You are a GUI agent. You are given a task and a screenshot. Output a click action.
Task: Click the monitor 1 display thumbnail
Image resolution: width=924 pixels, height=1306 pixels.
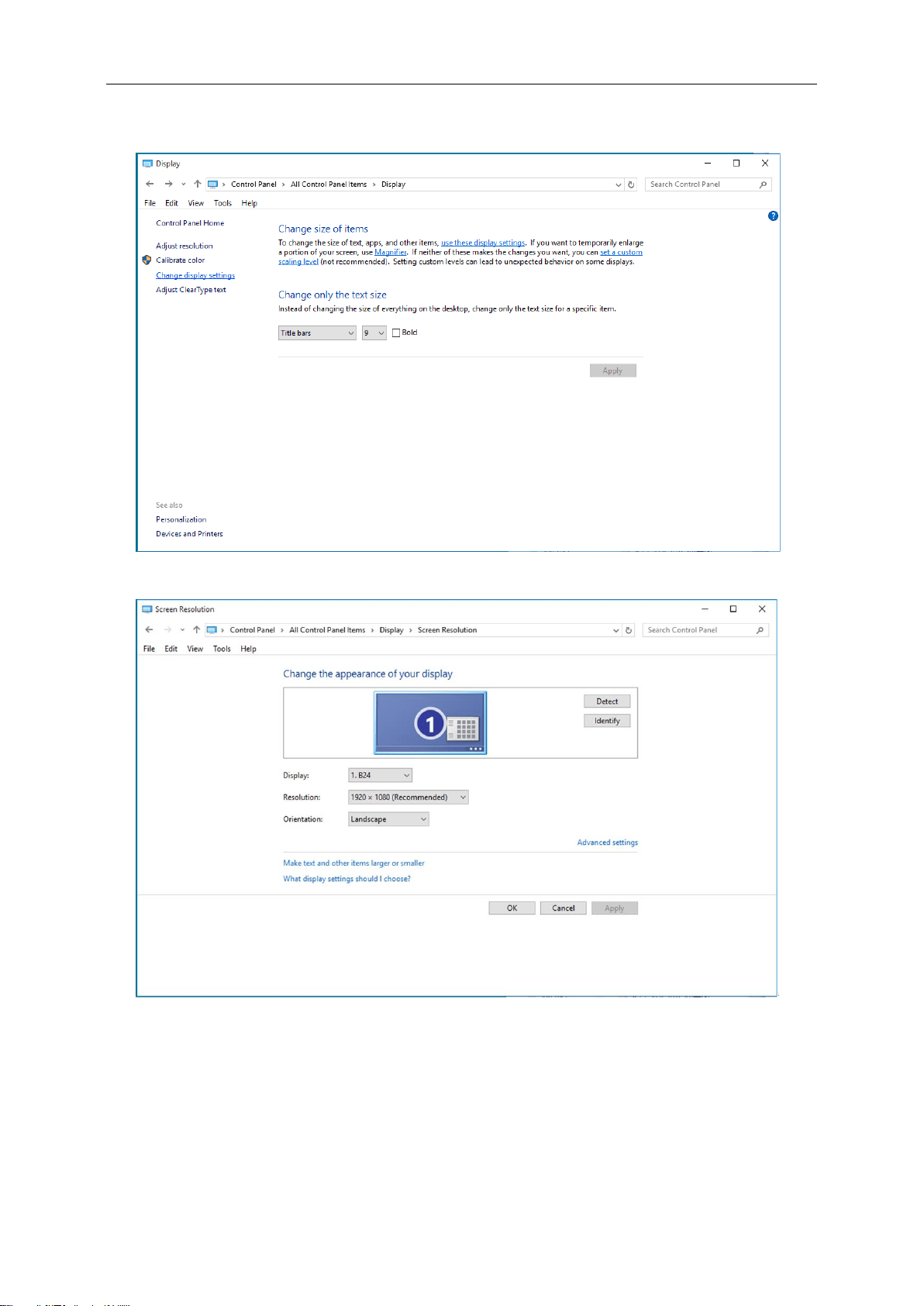point(430,723)
